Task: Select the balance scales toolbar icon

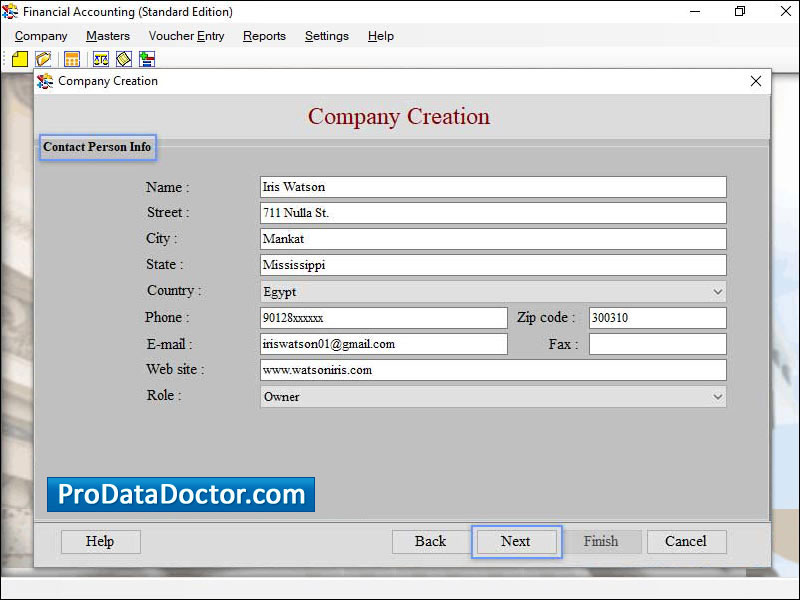Action: [100, 59]
